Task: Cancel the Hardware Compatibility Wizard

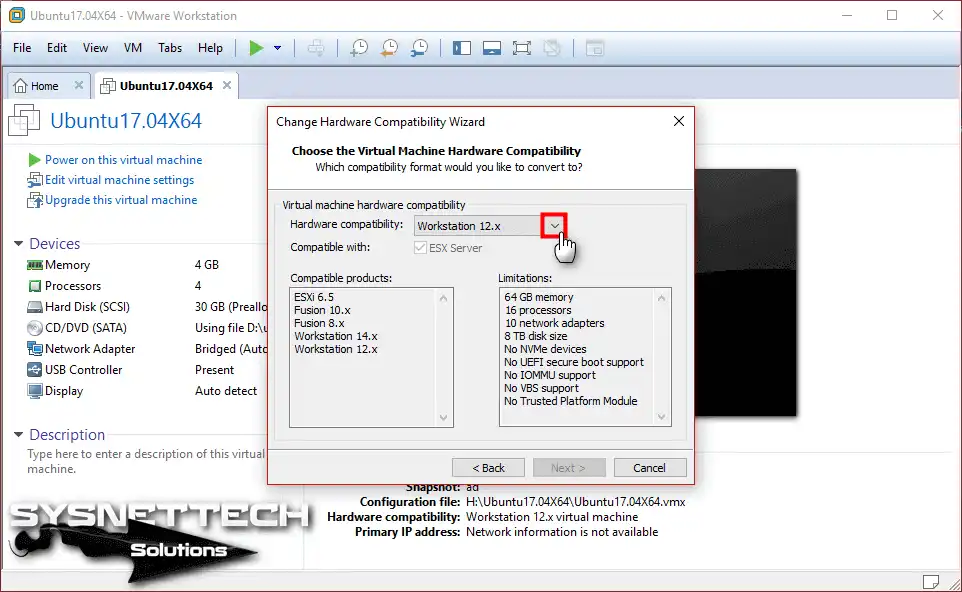Action: (650, 468)
